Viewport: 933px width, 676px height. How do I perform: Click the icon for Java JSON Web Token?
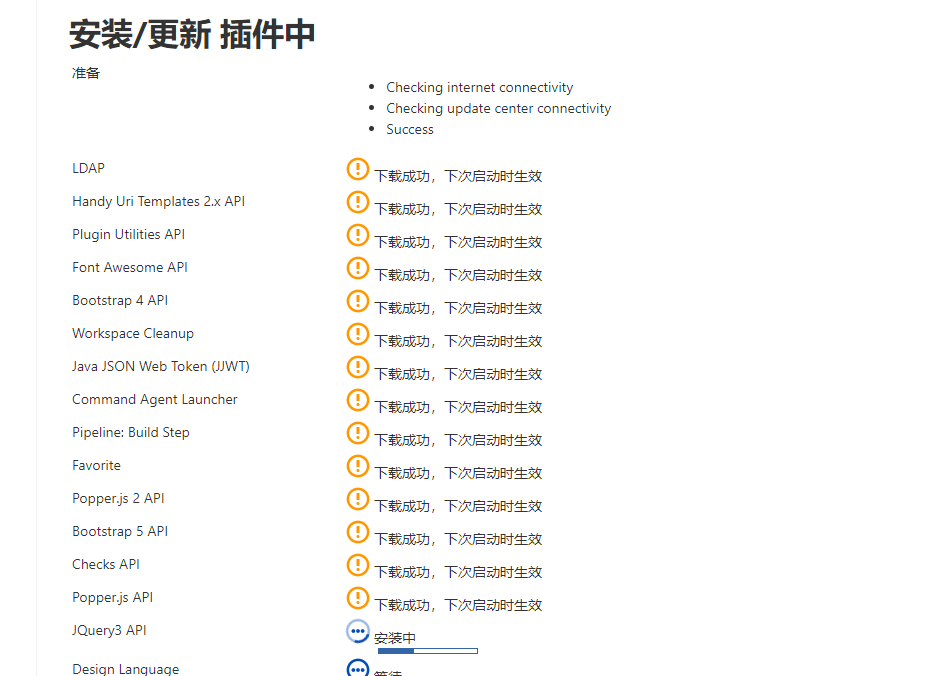click(x=358, y=367)
